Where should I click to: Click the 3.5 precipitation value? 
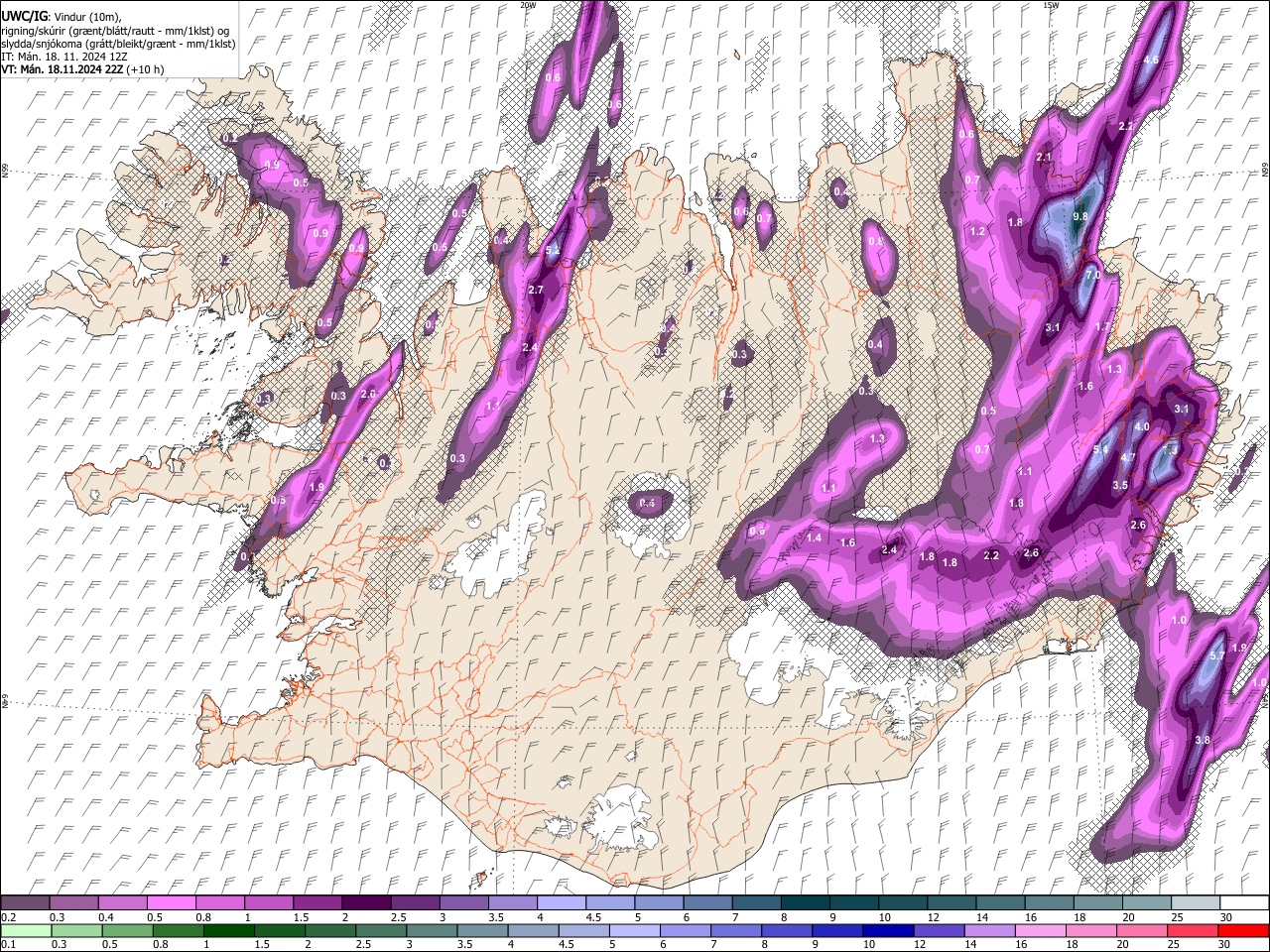point(1120,486)
